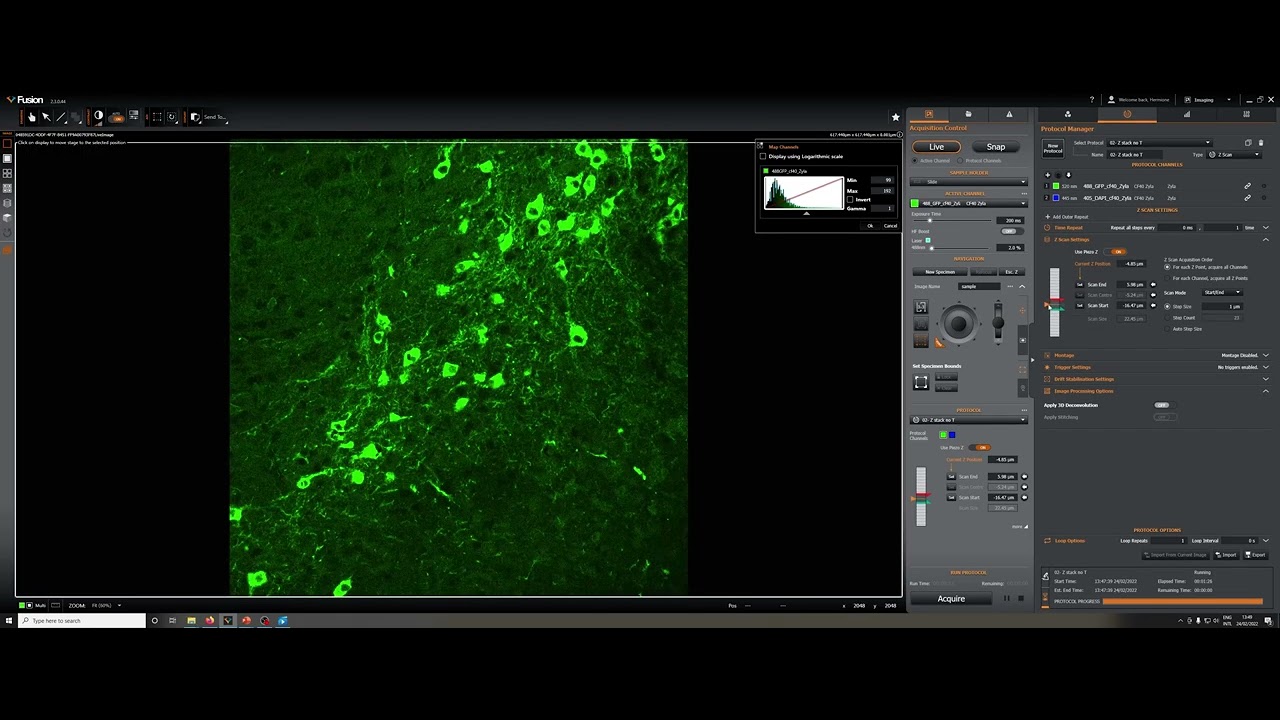The height and width of the screenshot is (720, 1280).
Task: Stop the running protocol
Action: pyautogui.click(x=1020, y=599)
